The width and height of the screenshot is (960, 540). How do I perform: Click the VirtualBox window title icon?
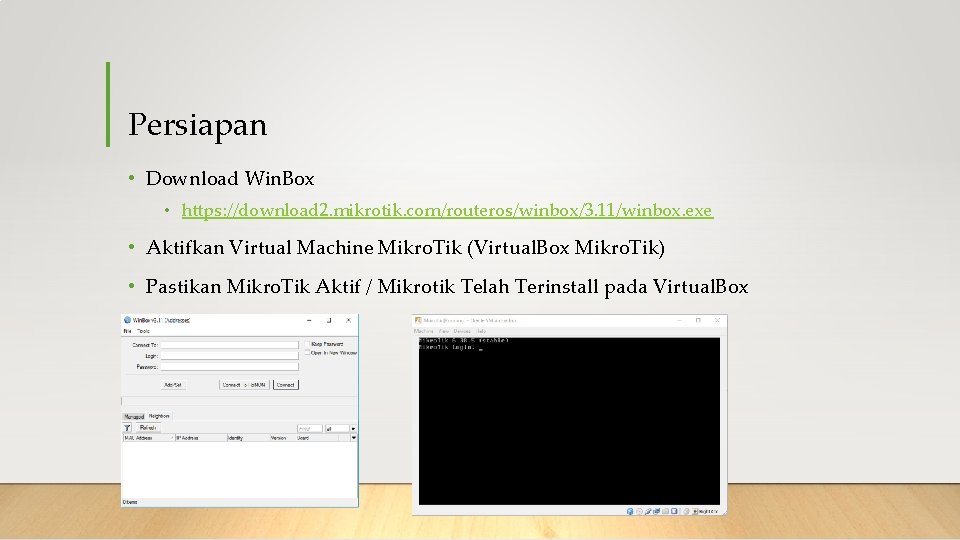pos(418,320)
